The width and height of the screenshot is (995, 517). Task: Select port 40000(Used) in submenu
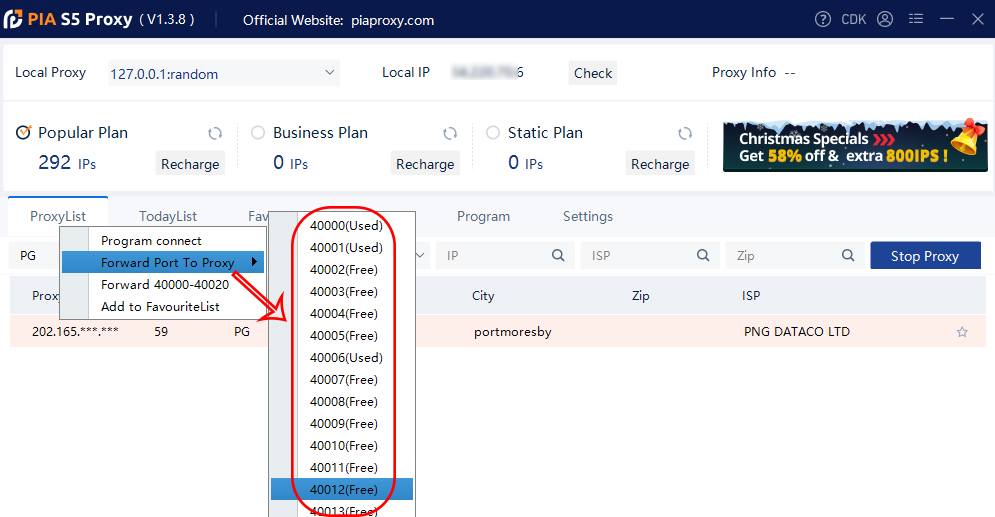[346, 226]
